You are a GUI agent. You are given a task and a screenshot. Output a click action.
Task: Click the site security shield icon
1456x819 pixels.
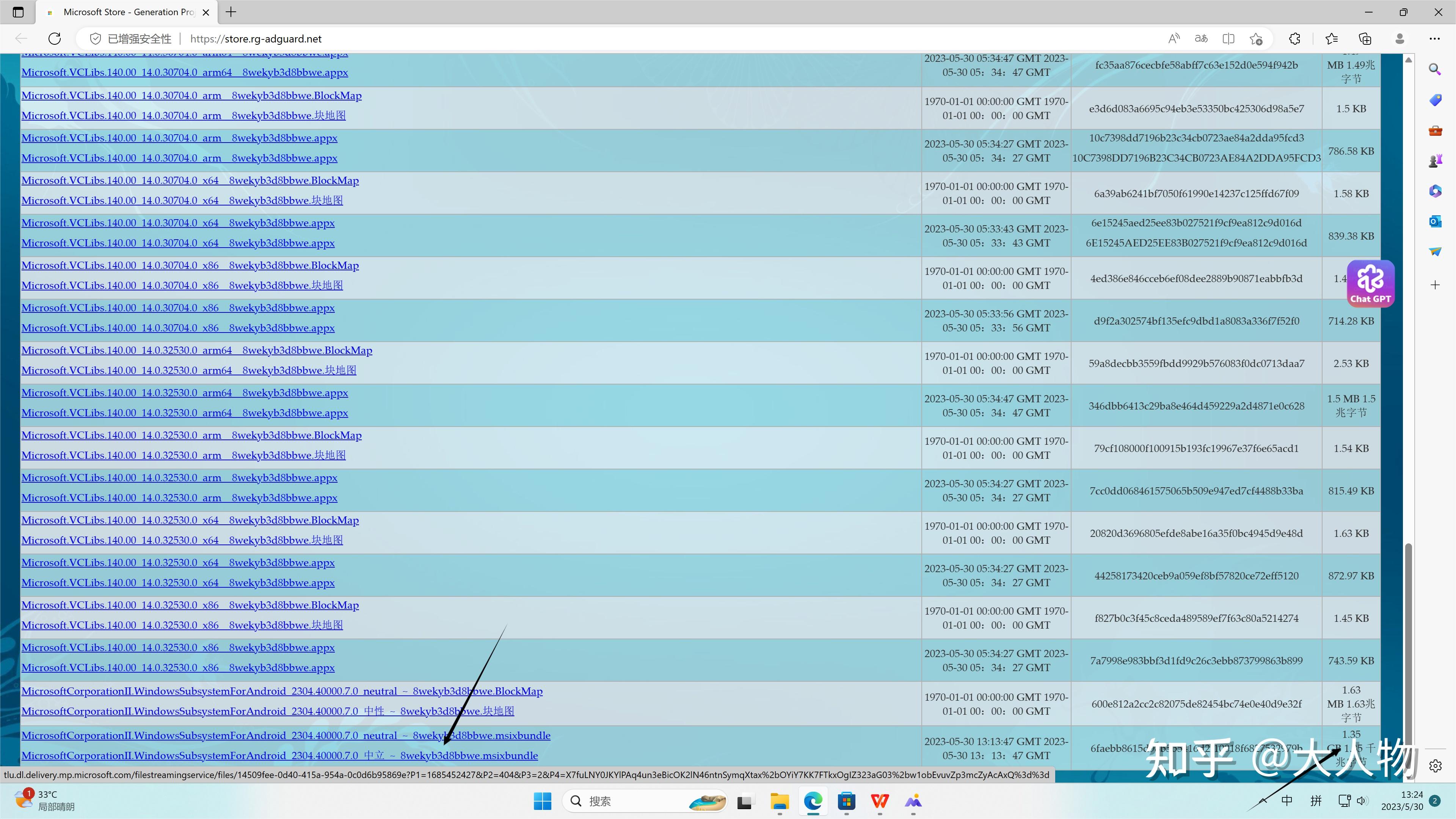click(96, 38)
